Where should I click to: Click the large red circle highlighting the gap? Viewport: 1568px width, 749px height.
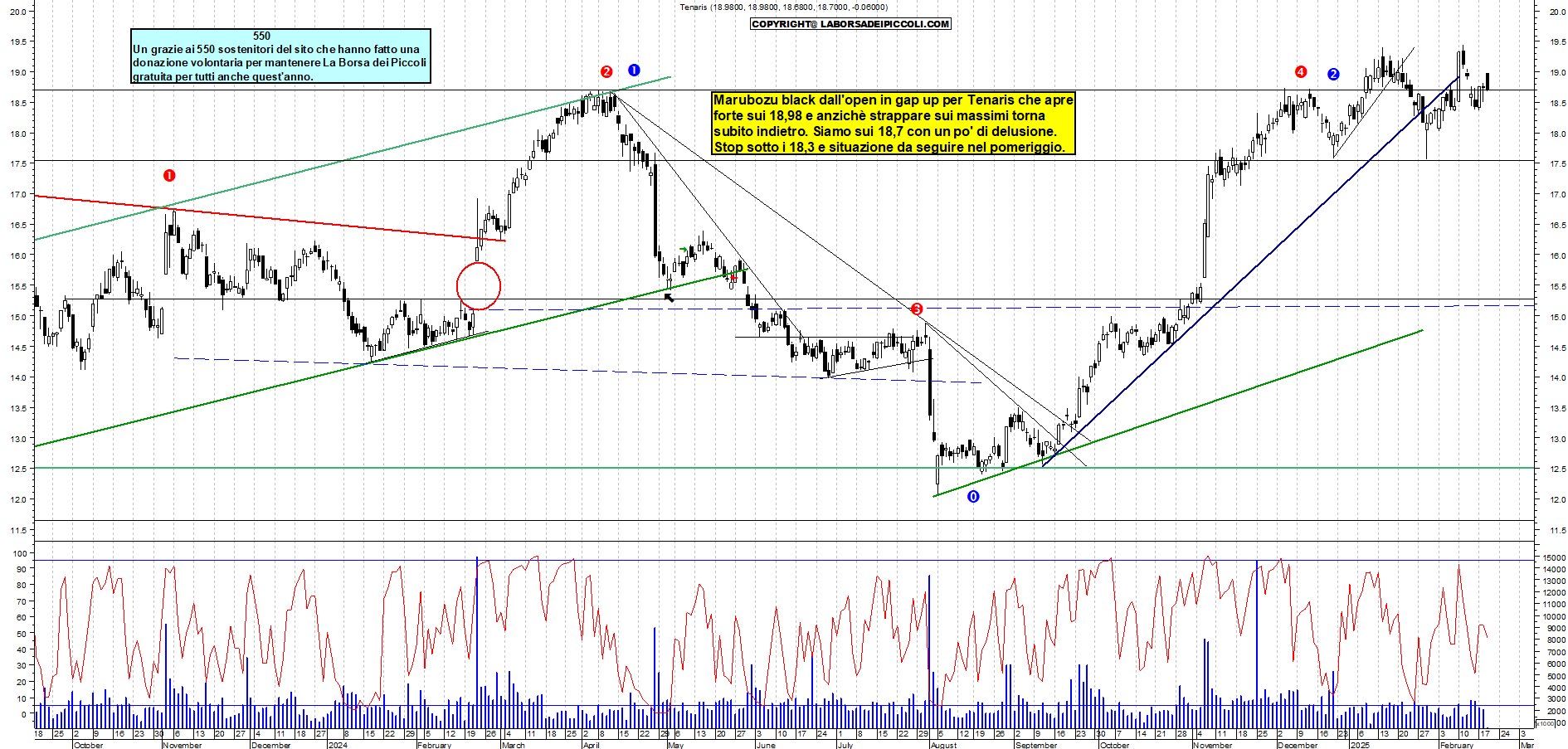(479, 286)
